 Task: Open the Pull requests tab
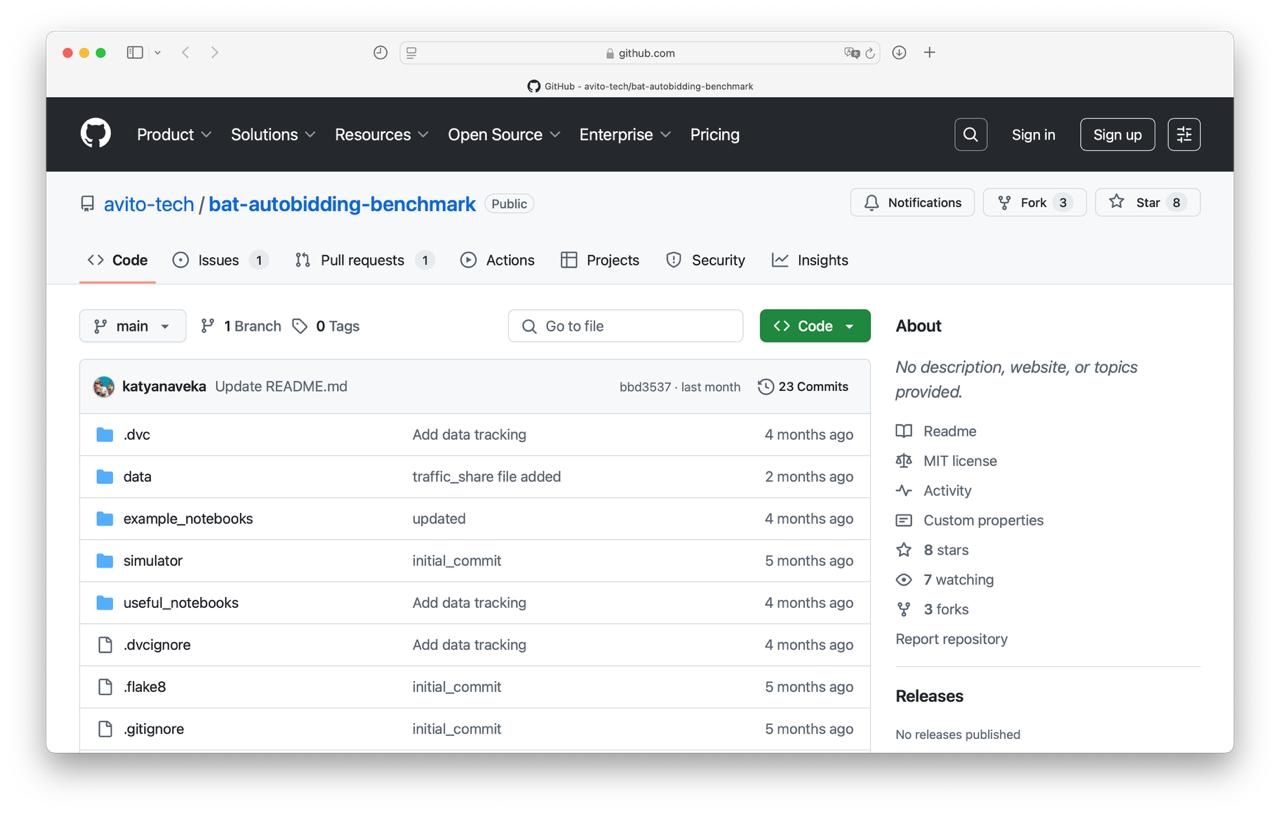point(364,260)
